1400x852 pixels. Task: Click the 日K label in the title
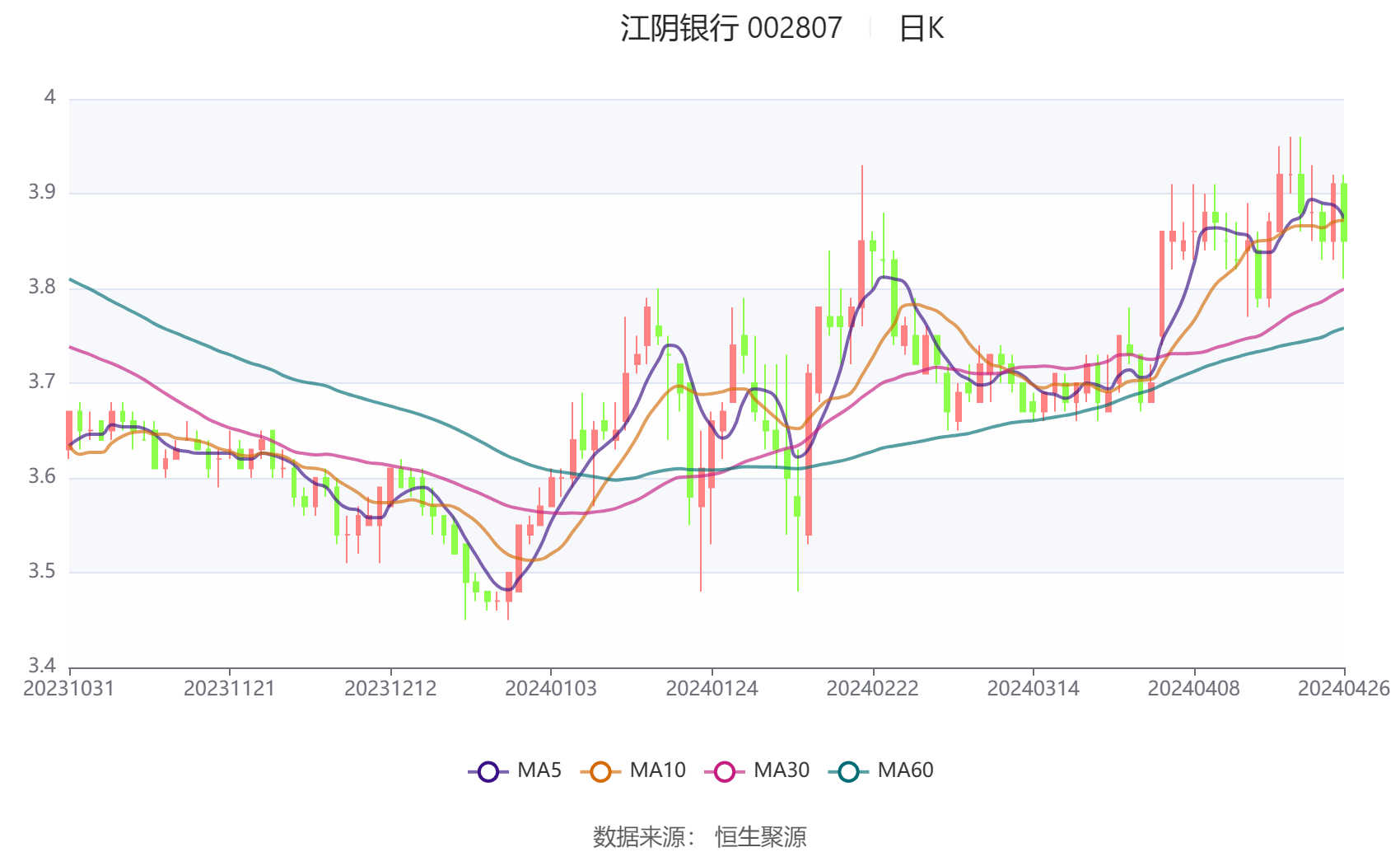coord(921,29)
